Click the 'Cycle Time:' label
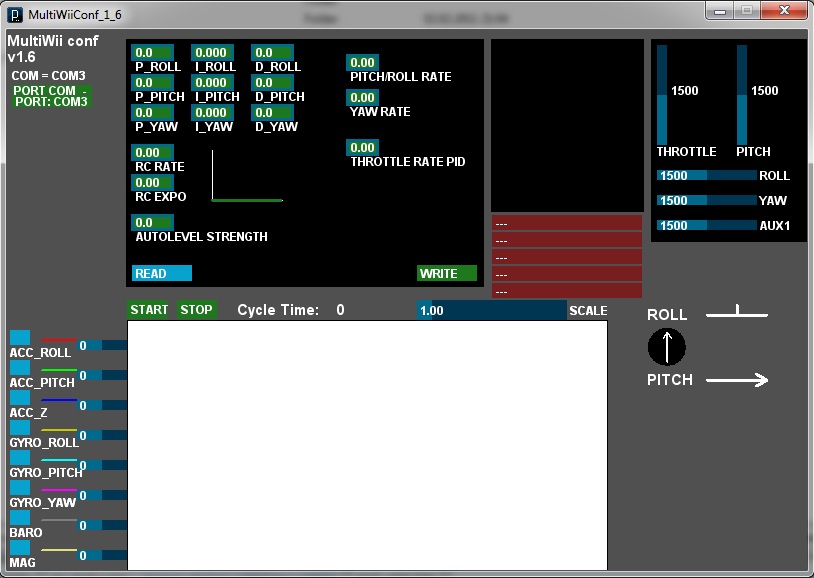The image size is (814, 578). click(x=278, y=310)
